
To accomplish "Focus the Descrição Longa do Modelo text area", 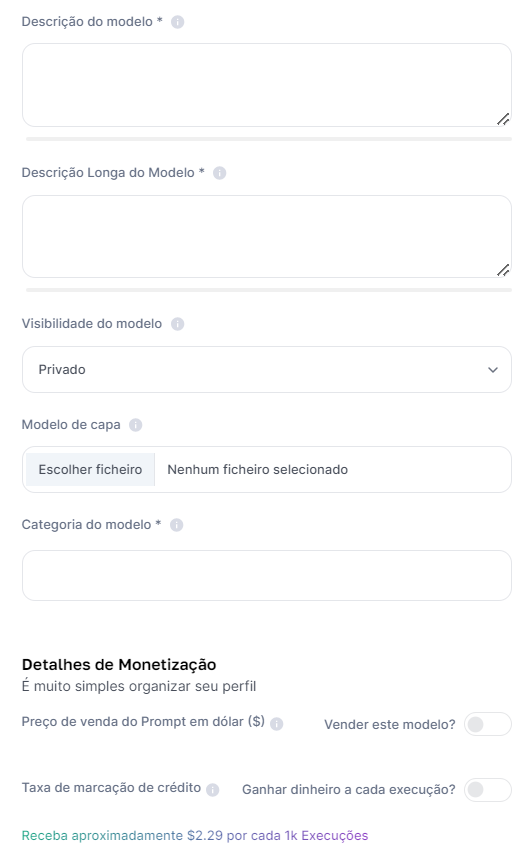I will tap(267, 236).
